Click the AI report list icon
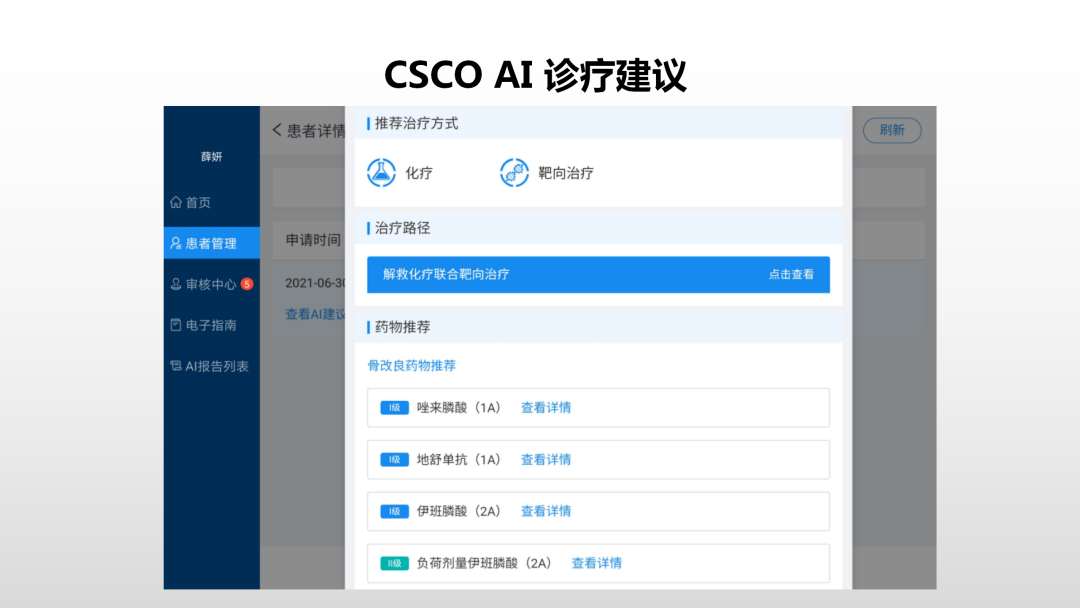 [176, 366]
